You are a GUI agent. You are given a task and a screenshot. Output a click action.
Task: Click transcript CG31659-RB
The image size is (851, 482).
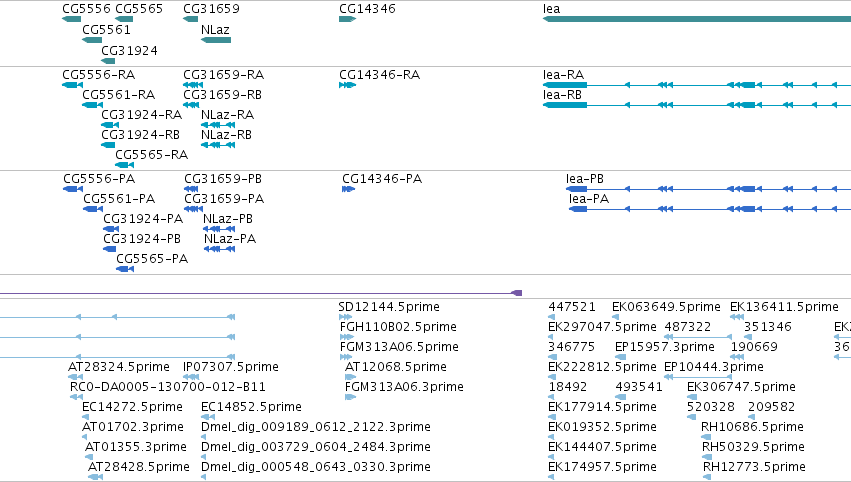point(223,94)
